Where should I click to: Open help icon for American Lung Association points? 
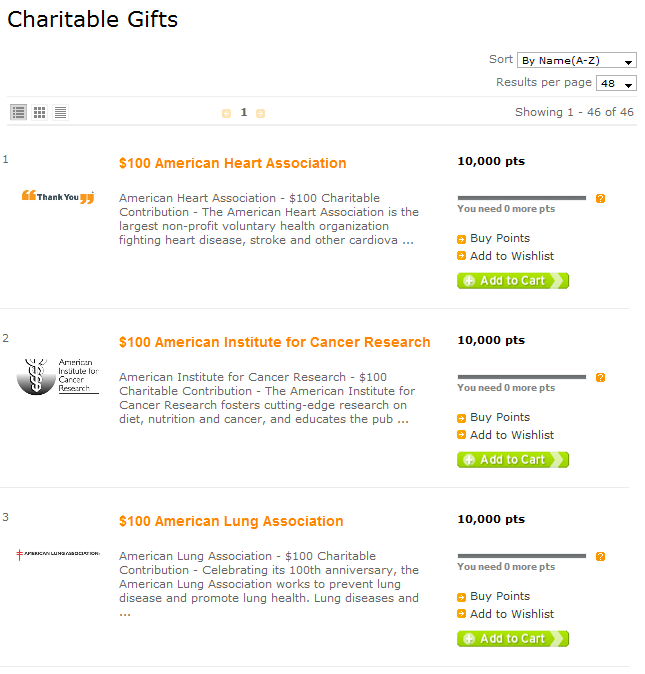point(600,557)
